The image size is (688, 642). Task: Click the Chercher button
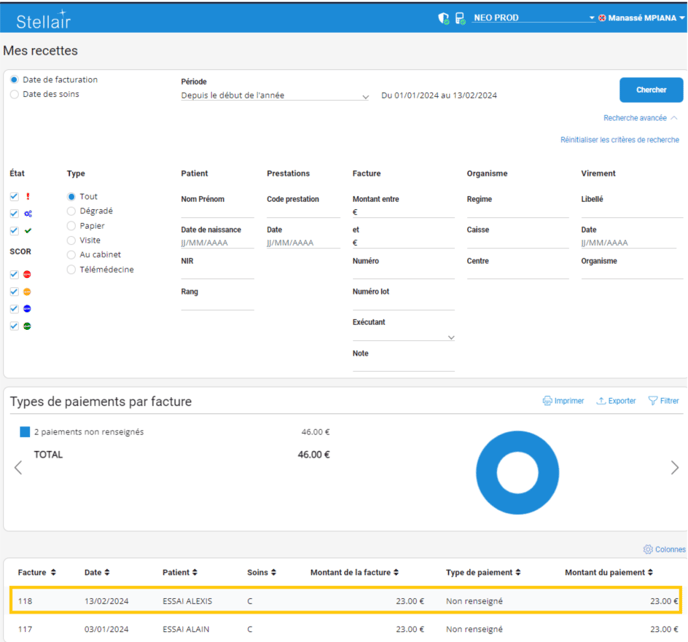[x=651, y=90]
